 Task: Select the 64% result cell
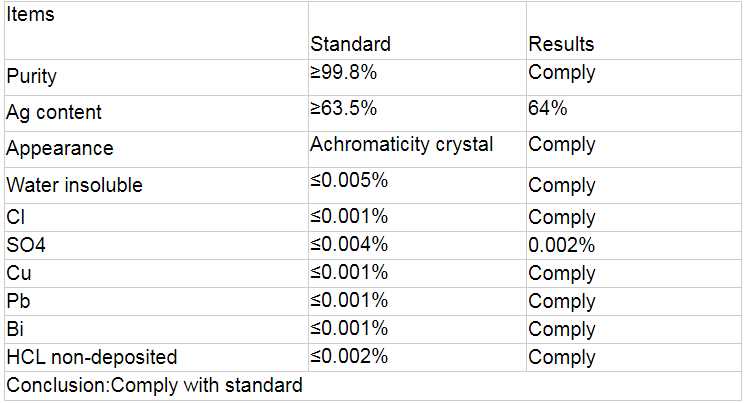[549, 109]
